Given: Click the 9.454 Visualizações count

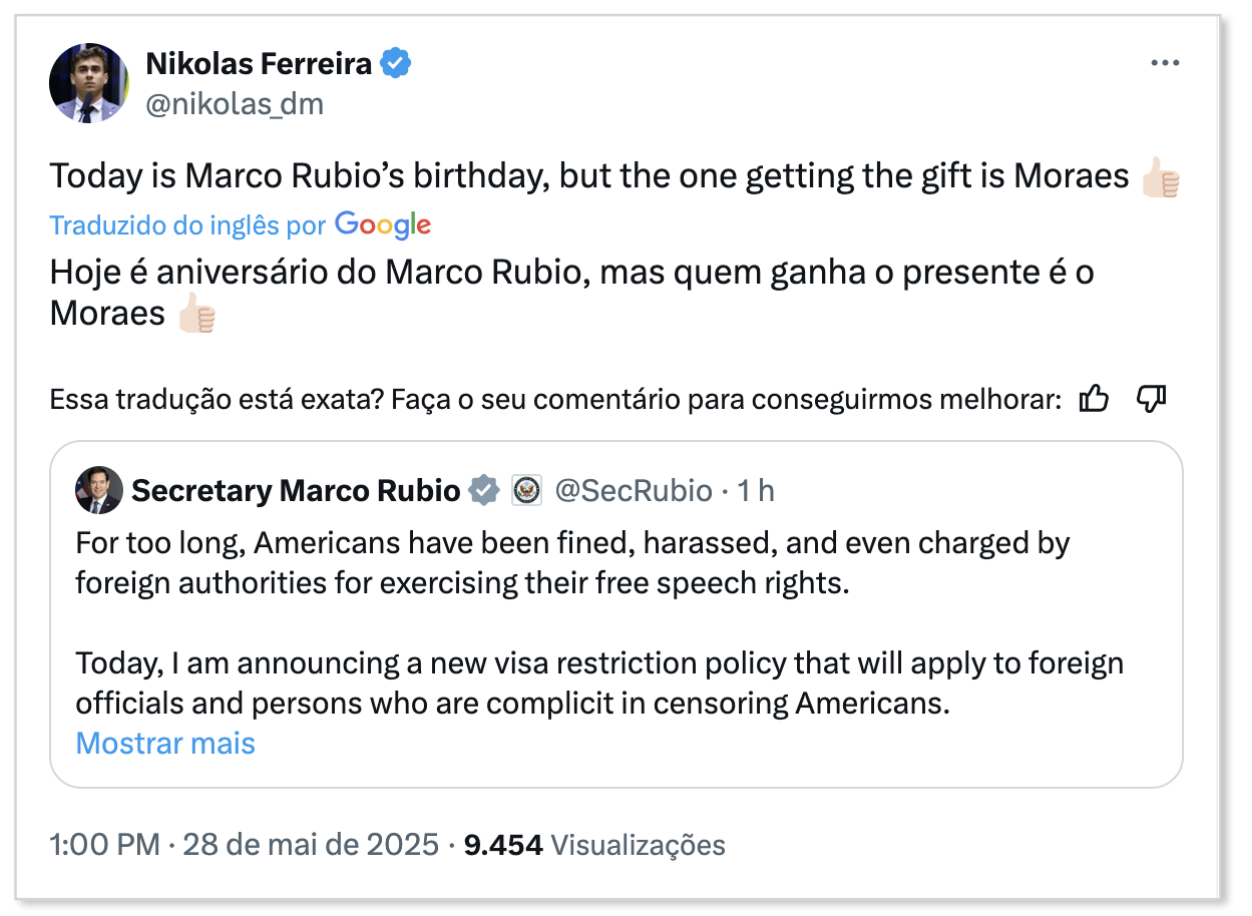Looking at the screenshot, I should pyautogui.click(x=594, y=845).
